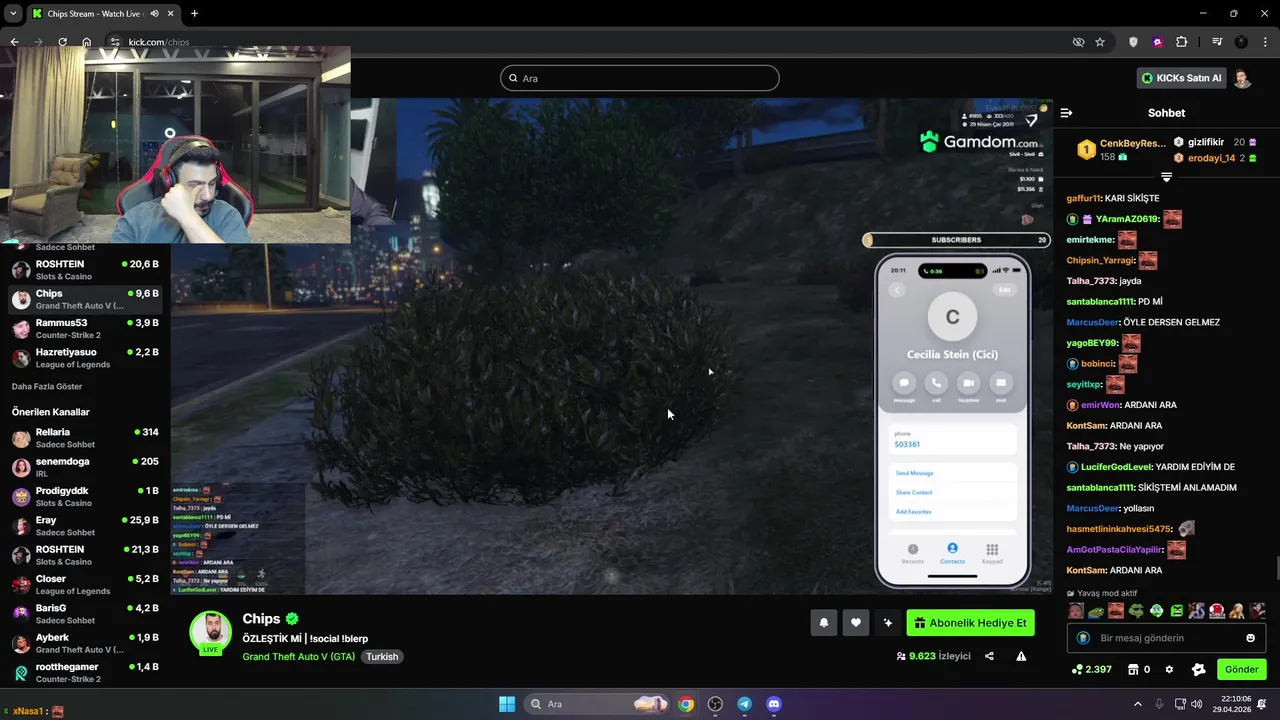Send the message with Gönder
The image size is (1280, 720).
(x=1241, y=669)
